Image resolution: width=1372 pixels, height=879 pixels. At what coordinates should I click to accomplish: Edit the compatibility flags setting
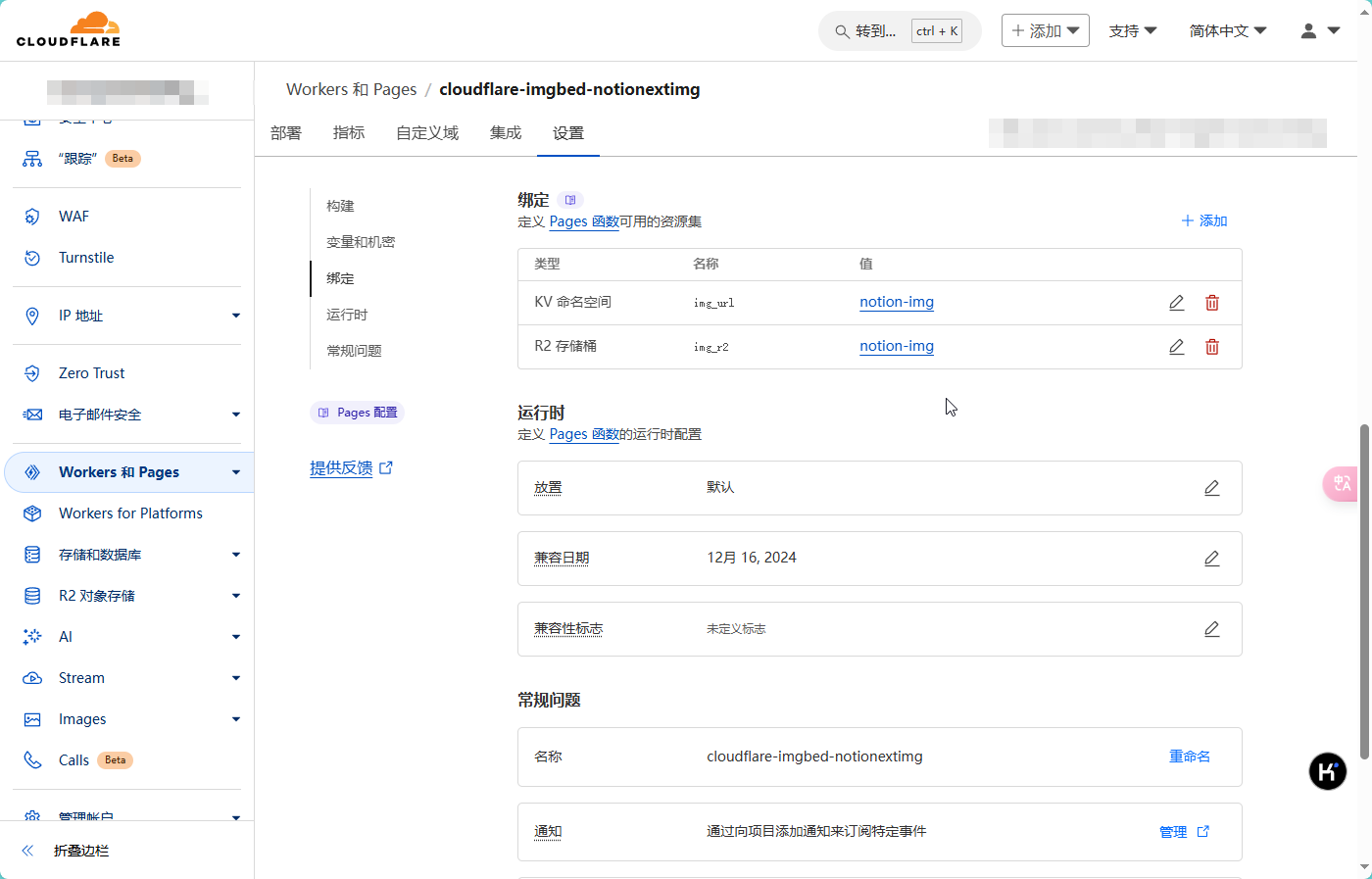[1212, 629]
